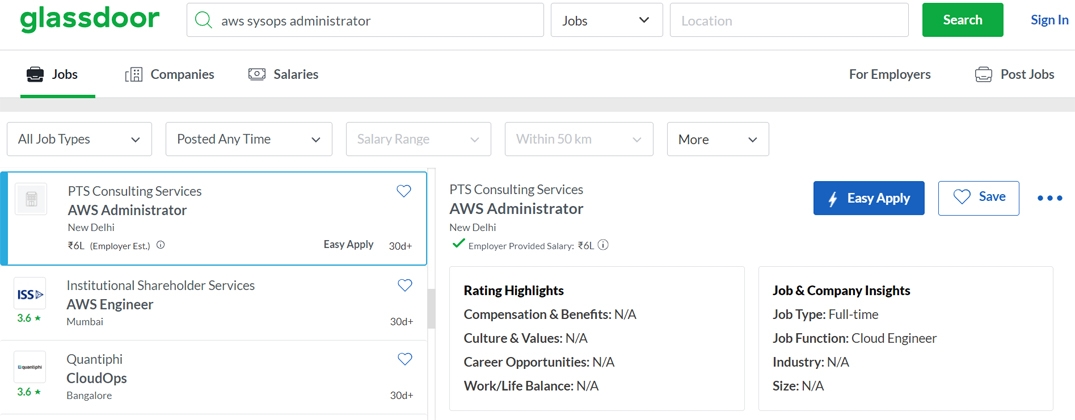The height and width of the screenshot is (420, 1075).
Task: Click the keyword search field
Action: click(x=365, y=21)
